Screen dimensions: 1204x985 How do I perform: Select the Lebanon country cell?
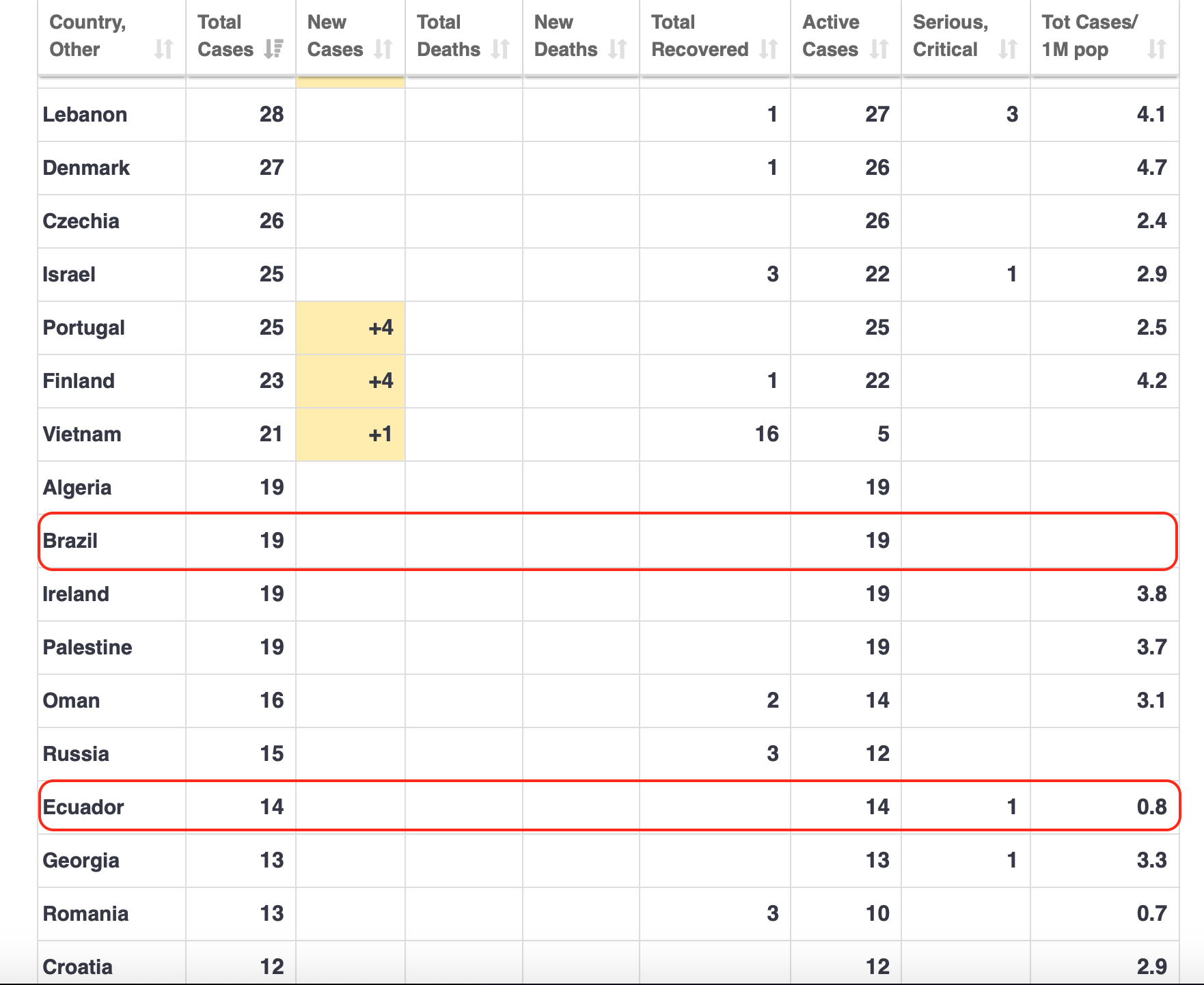pos(85,114)
